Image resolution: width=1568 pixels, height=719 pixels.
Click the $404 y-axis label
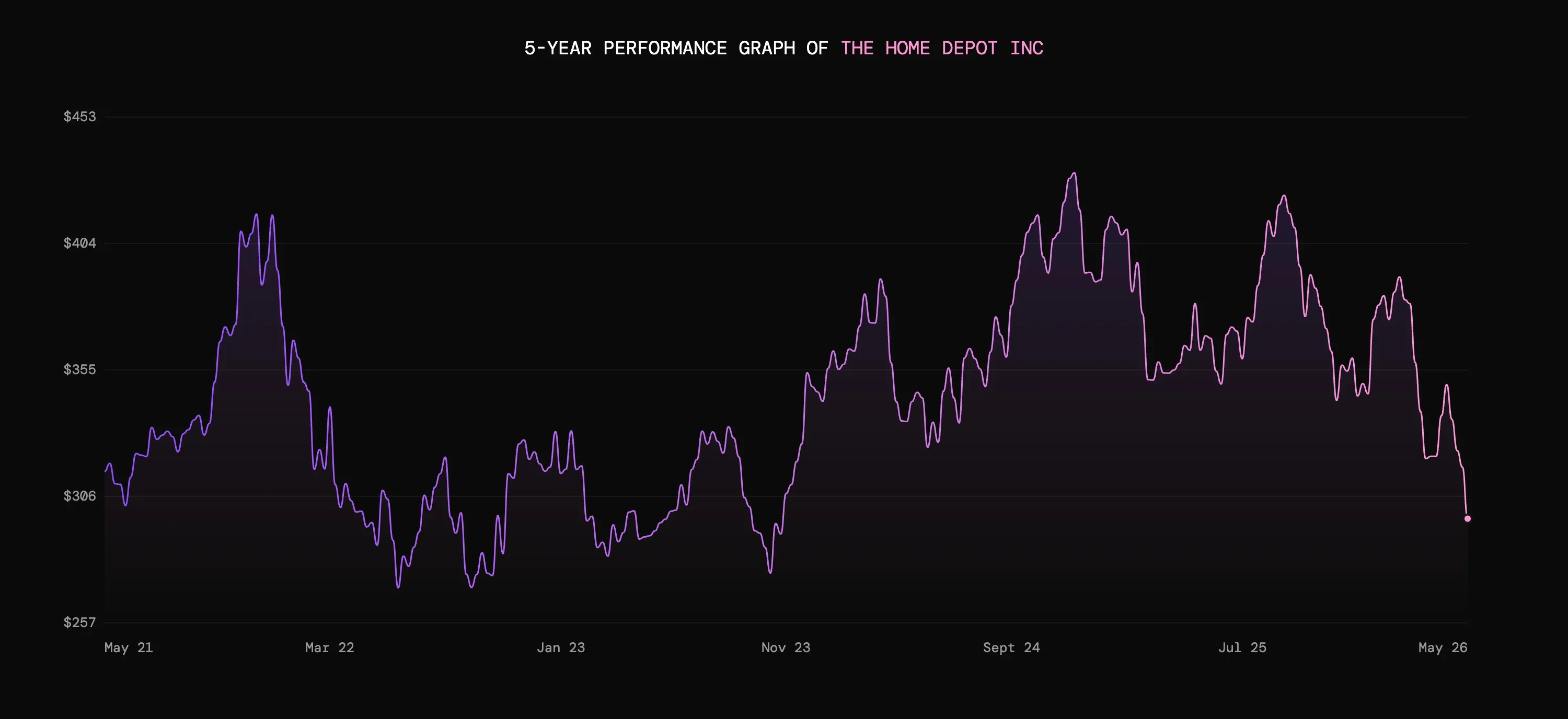click(x=80, y=243)
